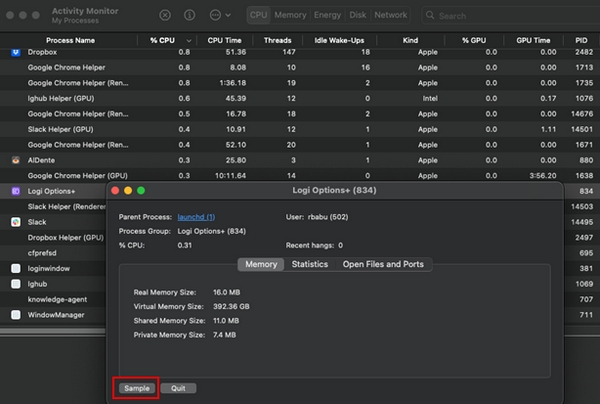Sort by Threads column header
Image resolution: width=600 pixels, height=404 pixels.
[277, 41]
